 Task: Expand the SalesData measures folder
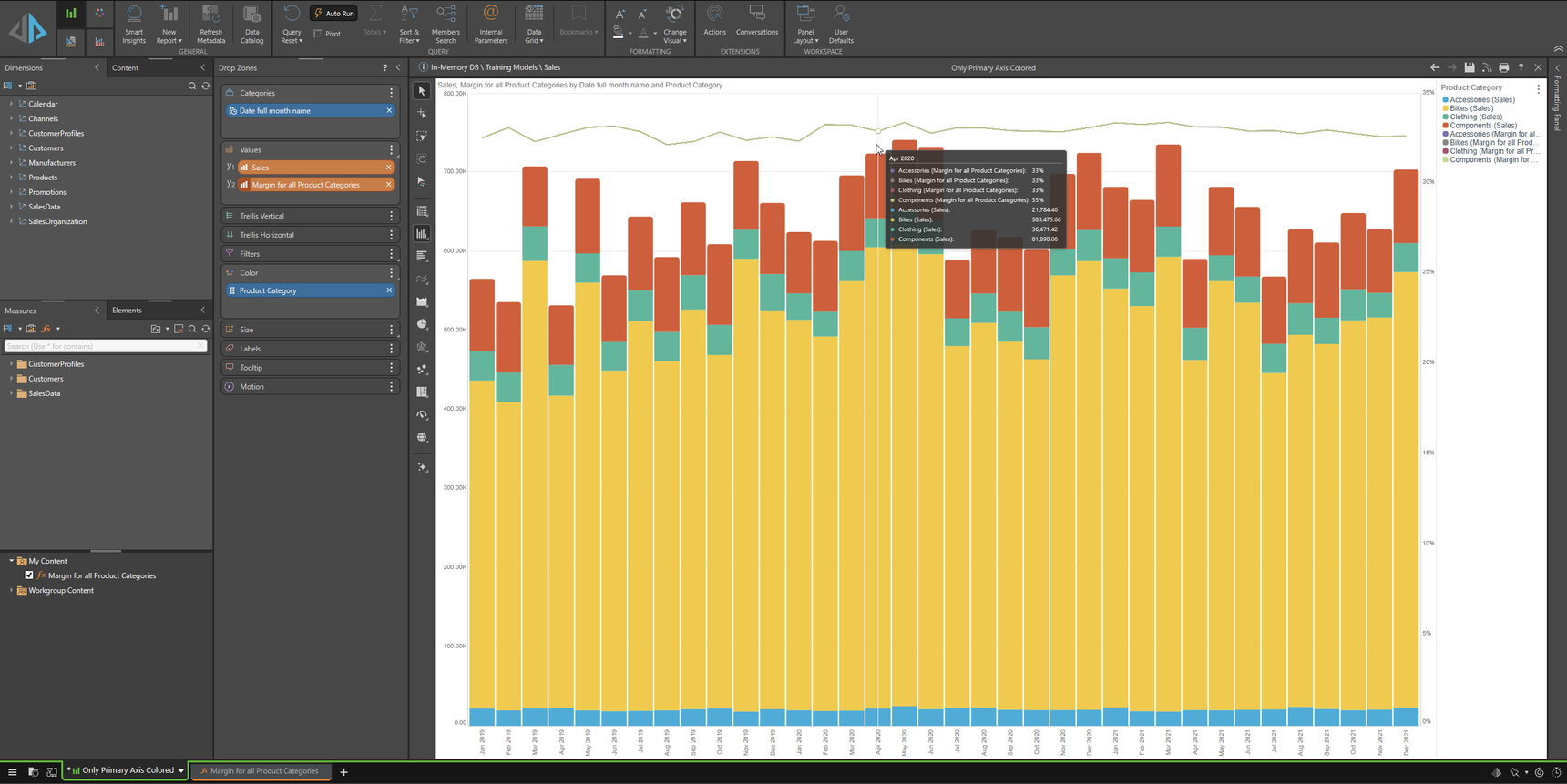(x=12, y=393)
